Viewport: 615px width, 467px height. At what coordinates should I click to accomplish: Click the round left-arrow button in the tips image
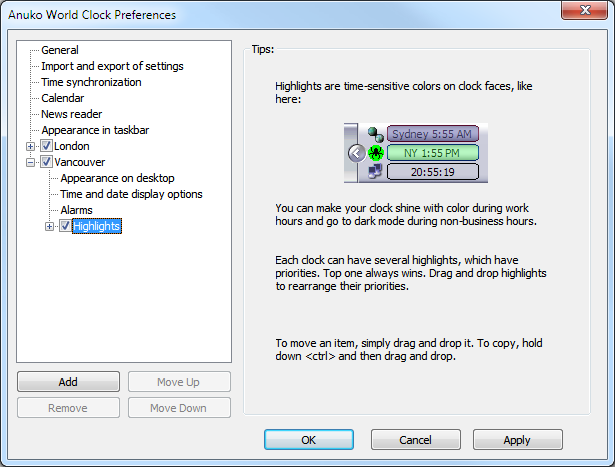coord(357,153)
